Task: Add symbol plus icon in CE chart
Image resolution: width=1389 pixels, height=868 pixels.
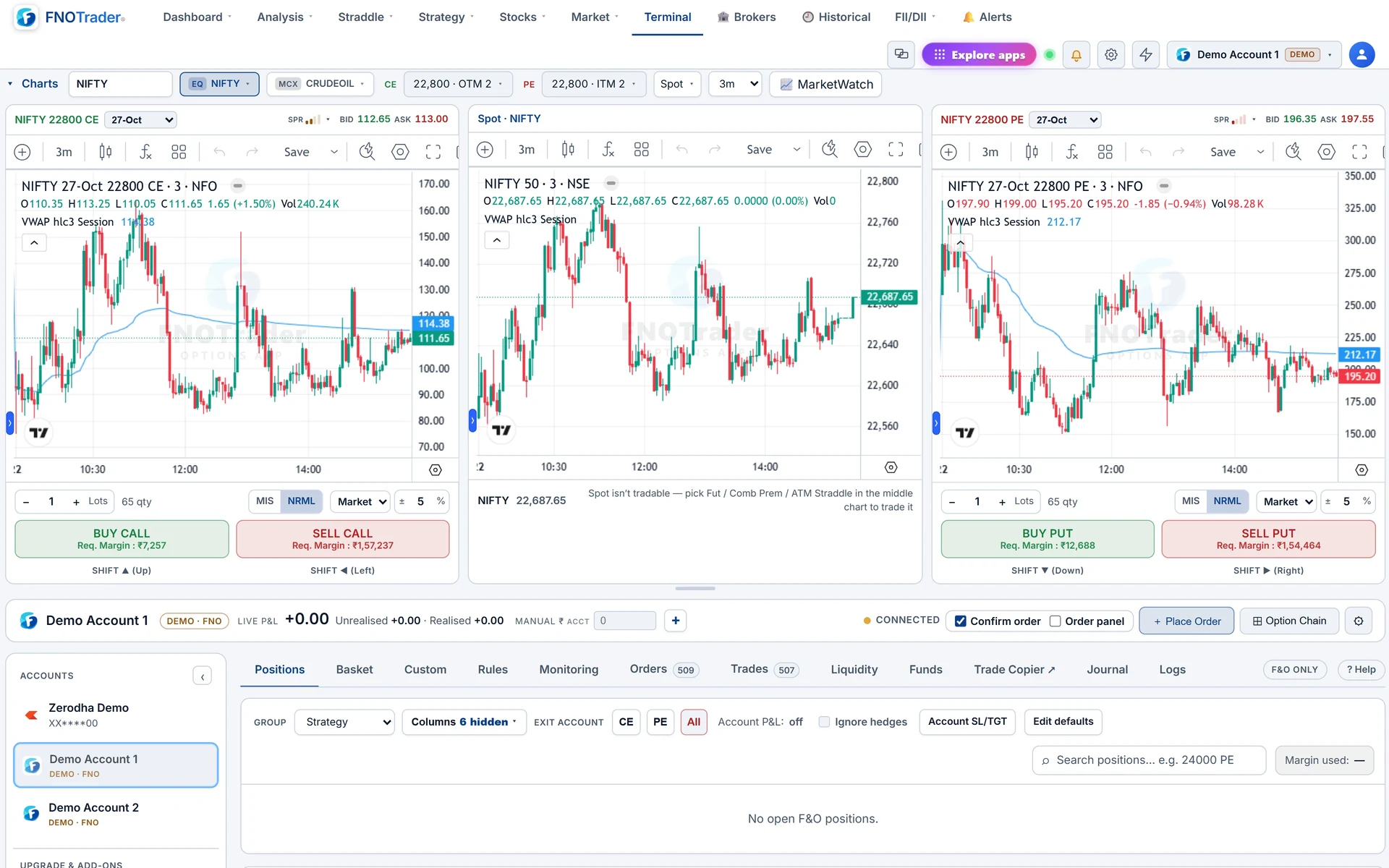Action: point(22,152)
